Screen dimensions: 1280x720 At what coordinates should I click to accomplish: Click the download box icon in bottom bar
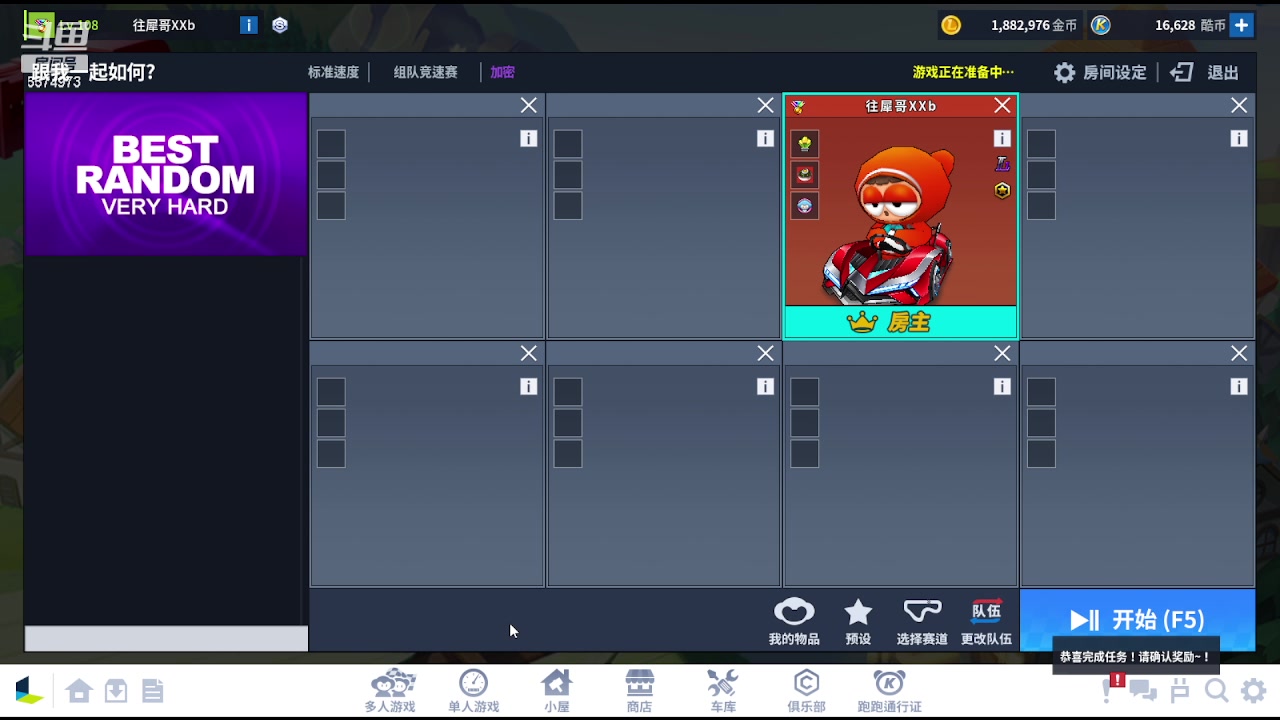tap(116, 690)
